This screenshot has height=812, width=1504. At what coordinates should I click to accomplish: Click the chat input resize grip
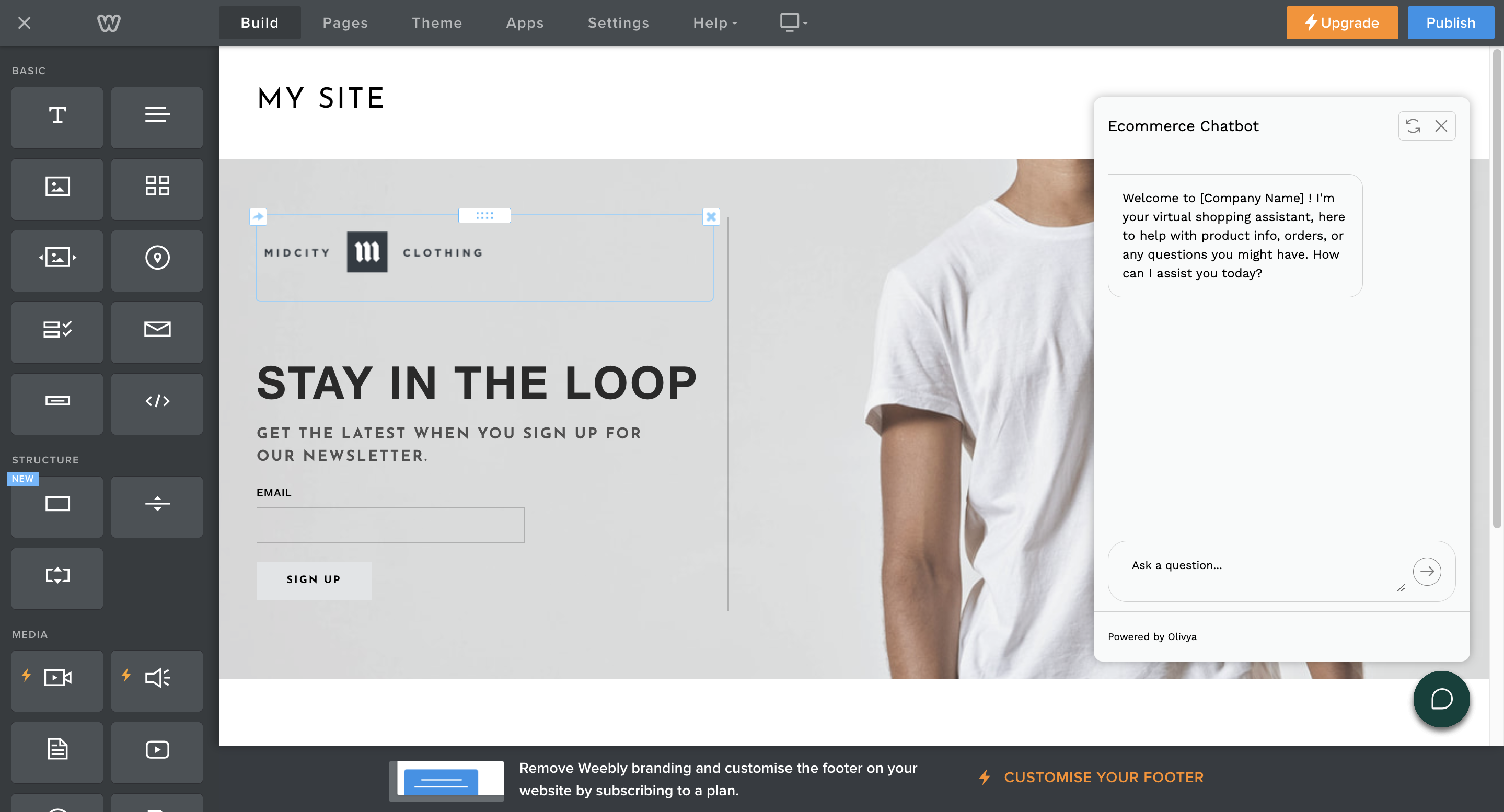pos(1401,588)
